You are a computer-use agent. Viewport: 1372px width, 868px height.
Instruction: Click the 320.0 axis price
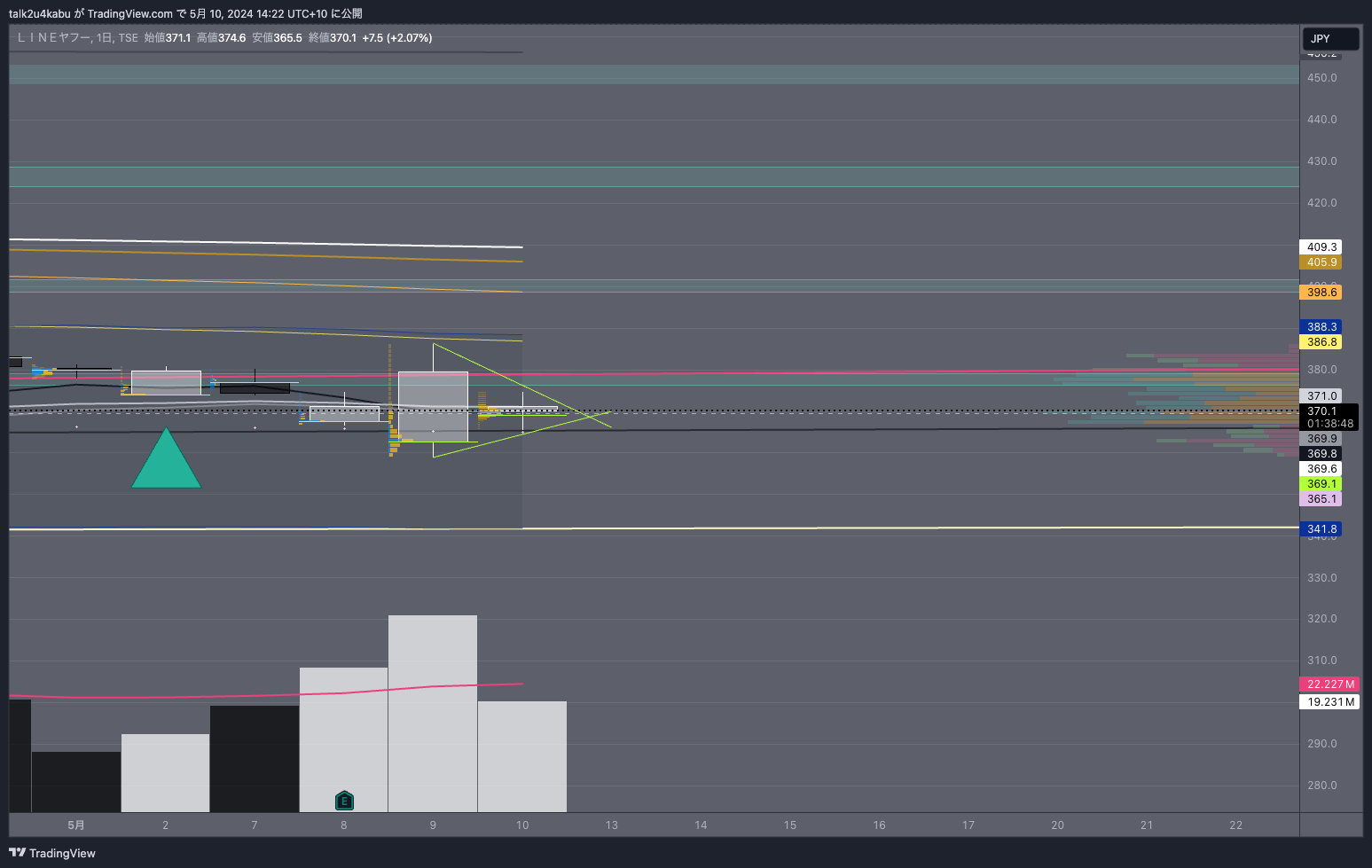(1321, 619)
